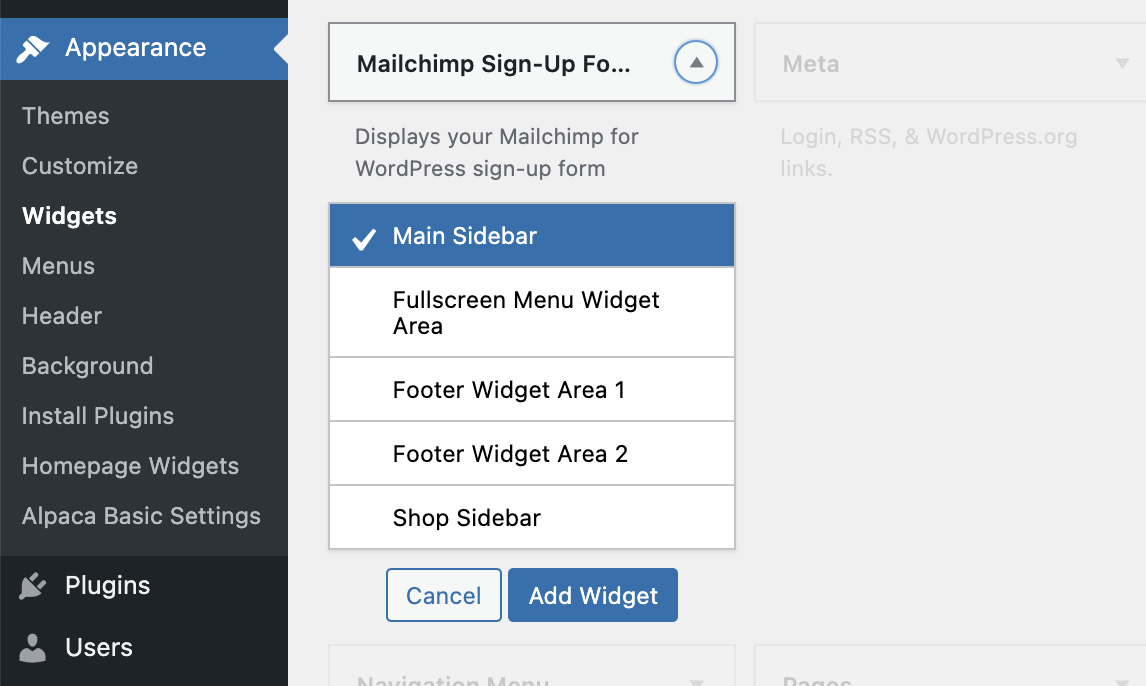
Task: Click the Users person icon
Action: [x=30, y=647]
